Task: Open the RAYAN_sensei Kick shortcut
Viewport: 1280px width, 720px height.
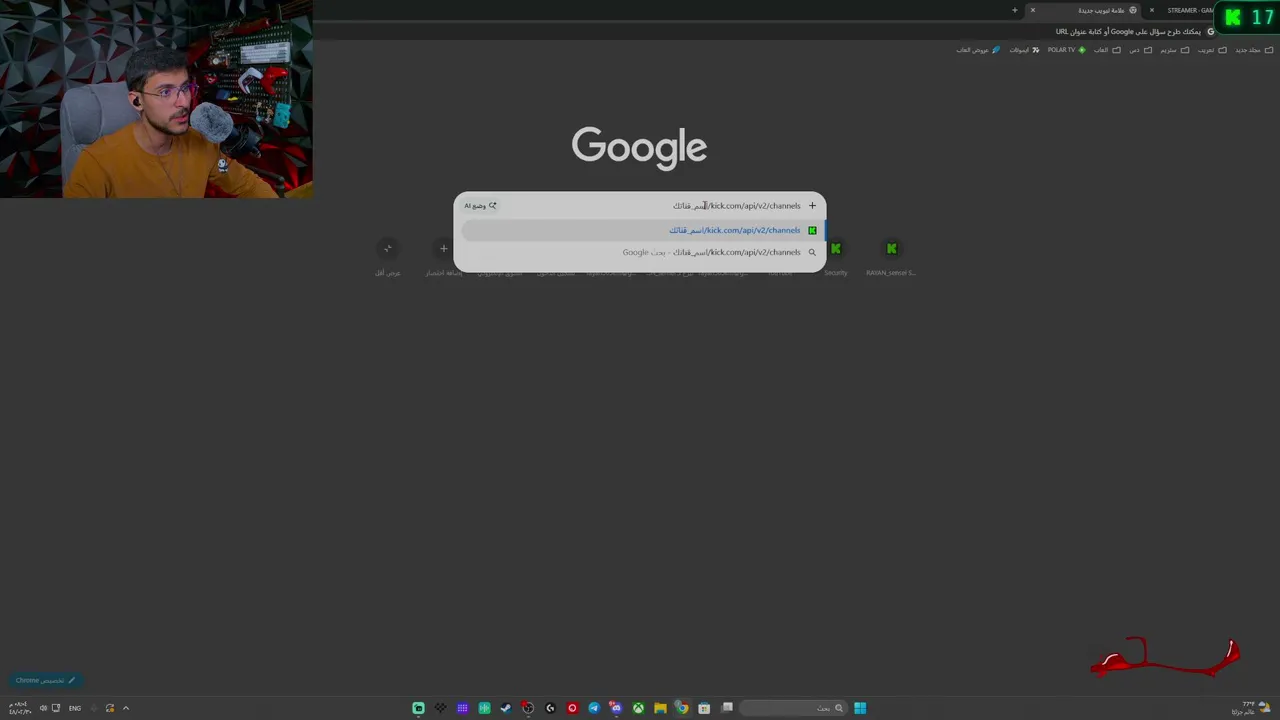Action: click(x=891, y=256)
